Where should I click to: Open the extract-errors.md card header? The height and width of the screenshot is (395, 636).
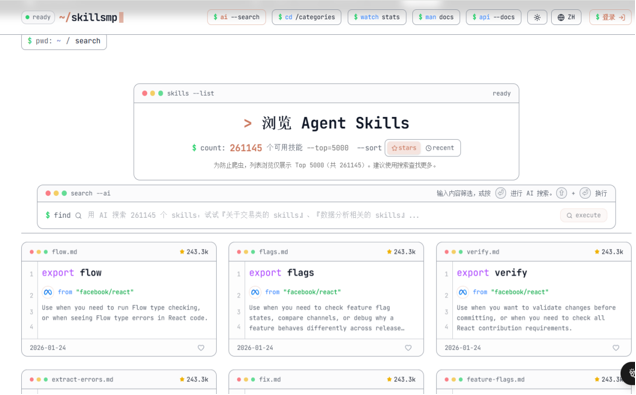[119, 380]
